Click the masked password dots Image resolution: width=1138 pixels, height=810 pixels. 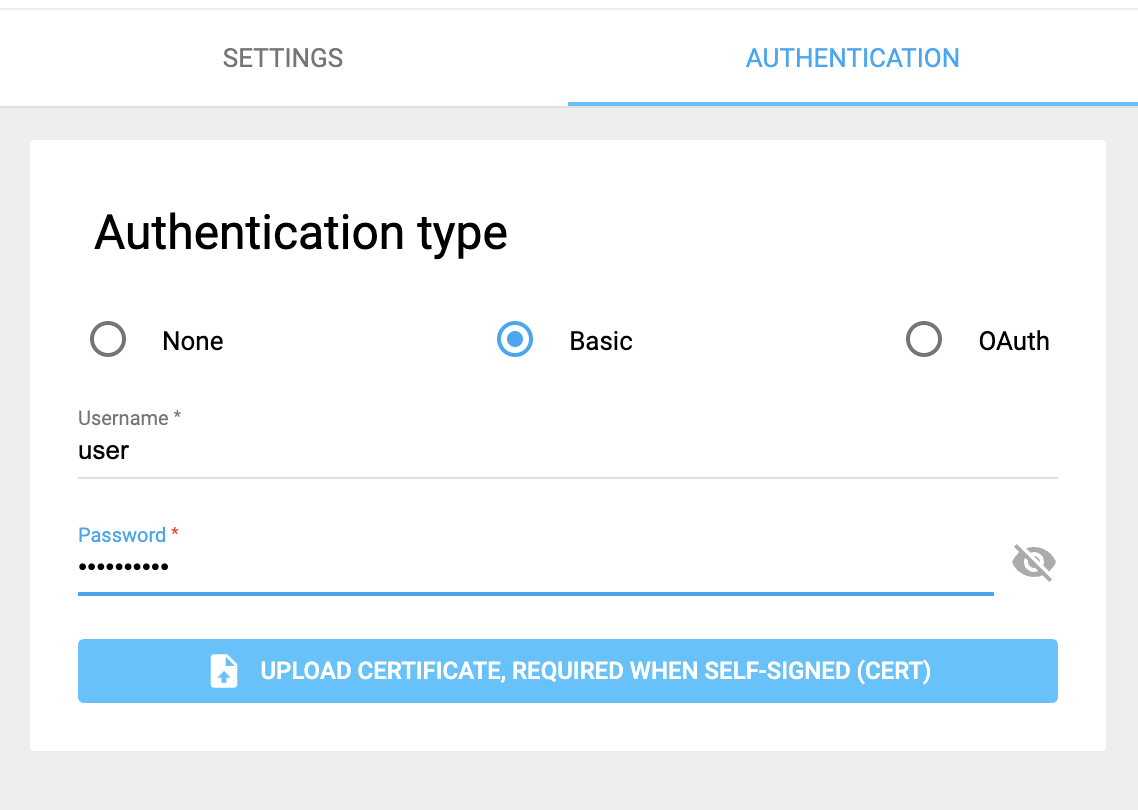[123, 568]
